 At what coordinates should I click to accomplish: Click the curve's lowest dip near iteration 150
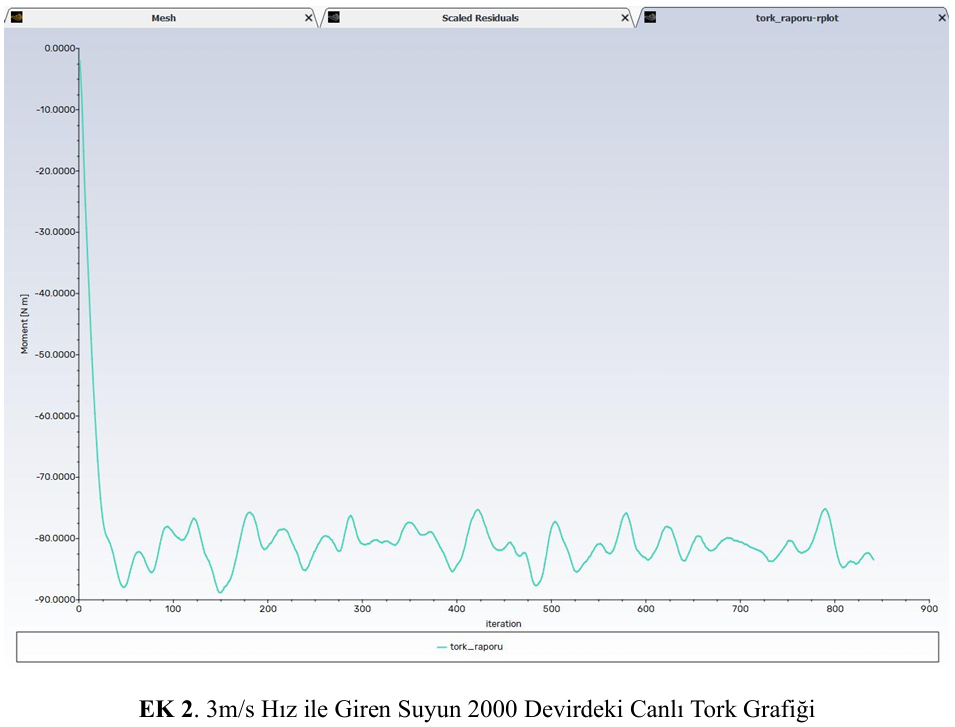[x=220, y=592]
